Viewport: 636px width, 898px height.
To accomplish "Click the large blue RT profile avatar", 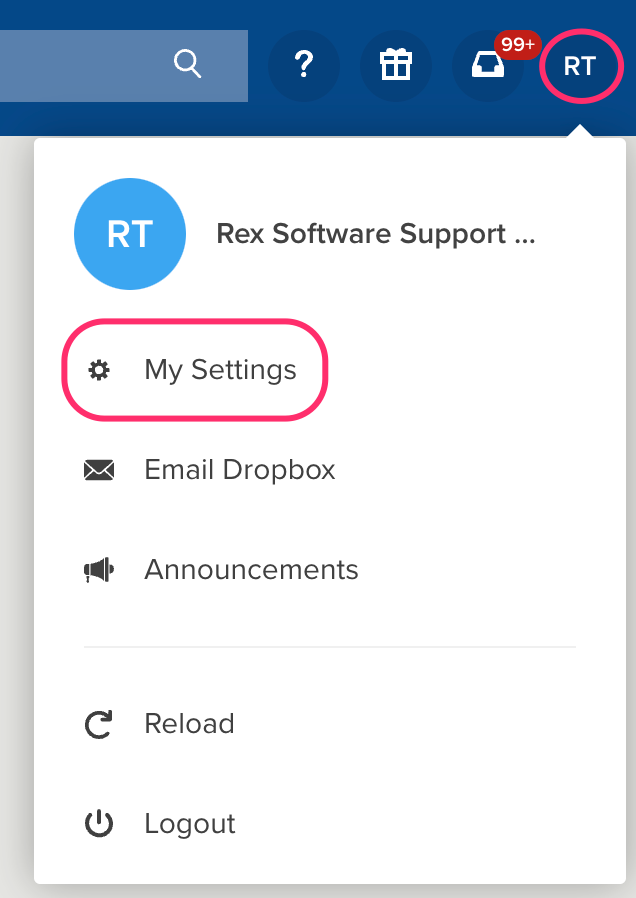I will click(x=130, y=234).
